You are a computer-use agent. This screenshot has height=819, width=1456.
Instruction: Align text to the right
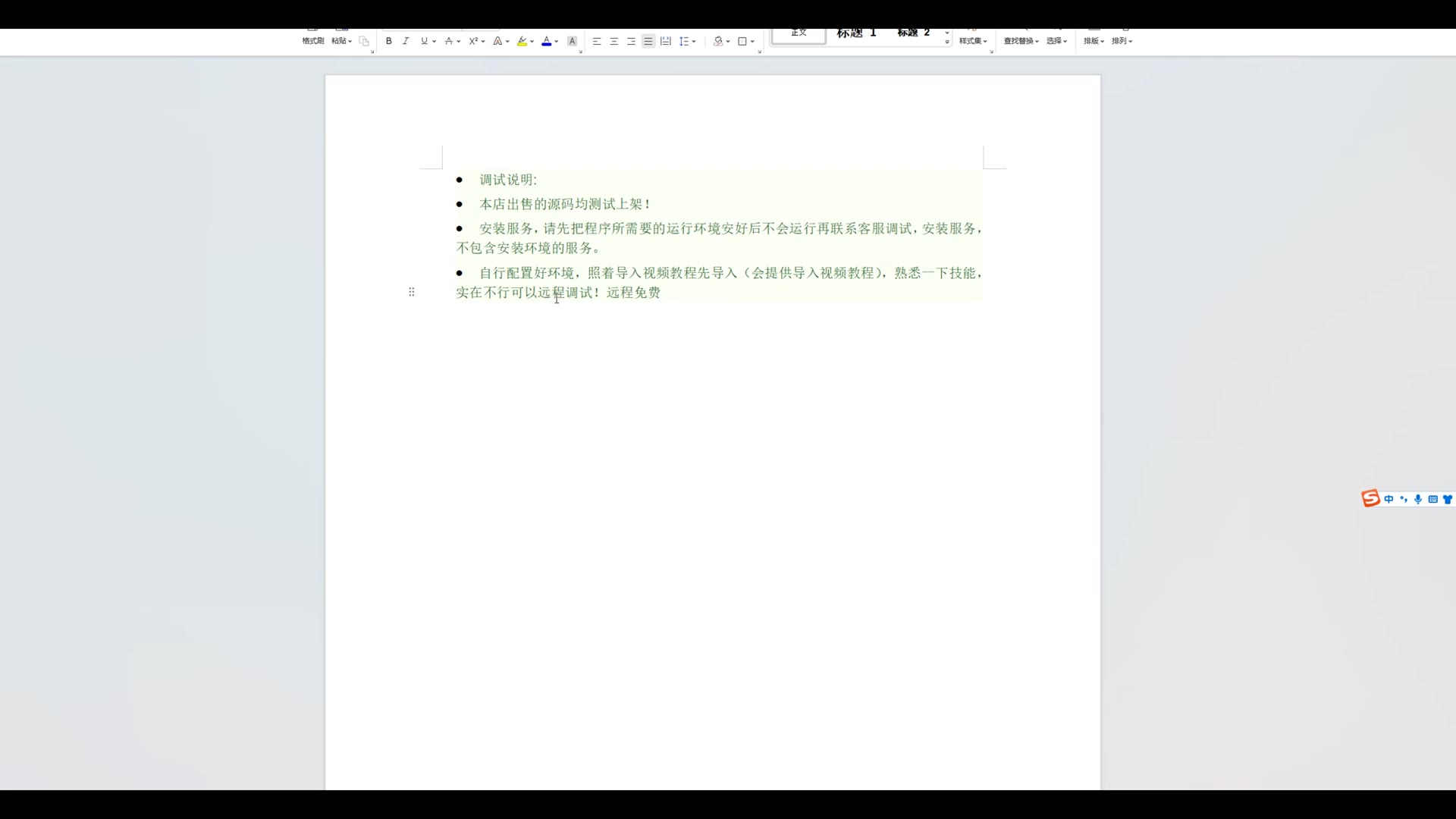coord(631,41)
